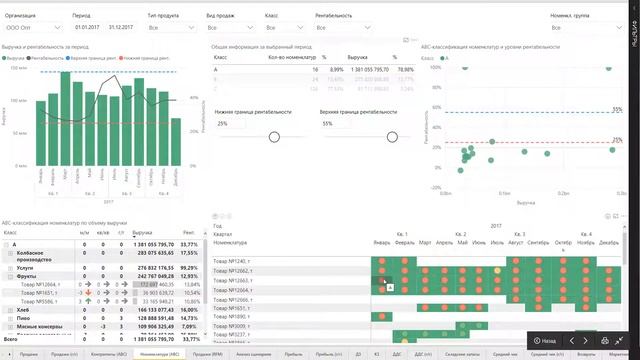The width and height of the screenshot is (640, 360).
Task: Click scroll down arrow of ABC table
Action: point(205,334)
